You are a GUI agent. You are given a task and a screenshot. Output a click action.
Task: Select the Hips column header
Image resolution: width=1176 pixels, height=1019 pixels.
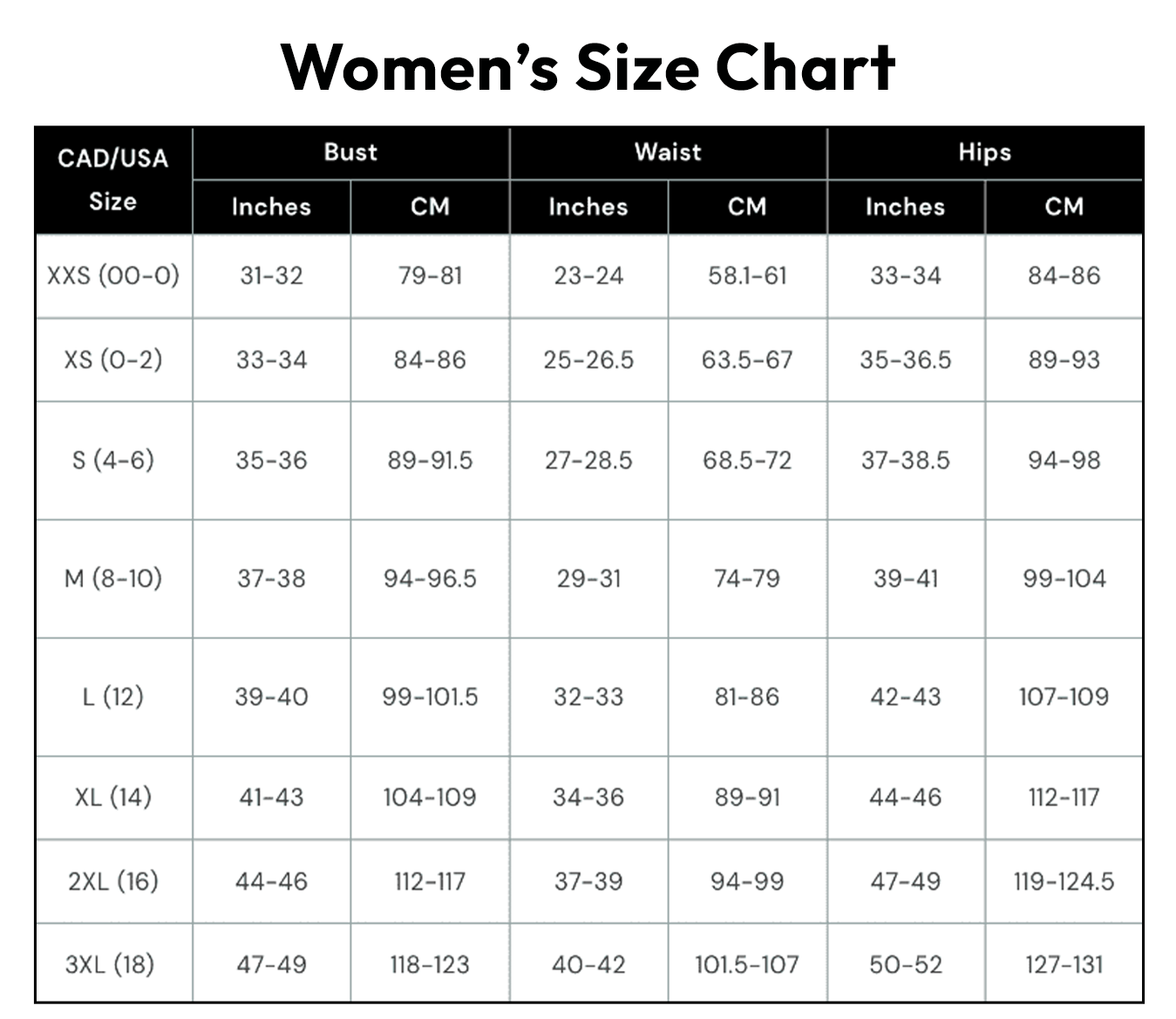[x=984, y=153]
